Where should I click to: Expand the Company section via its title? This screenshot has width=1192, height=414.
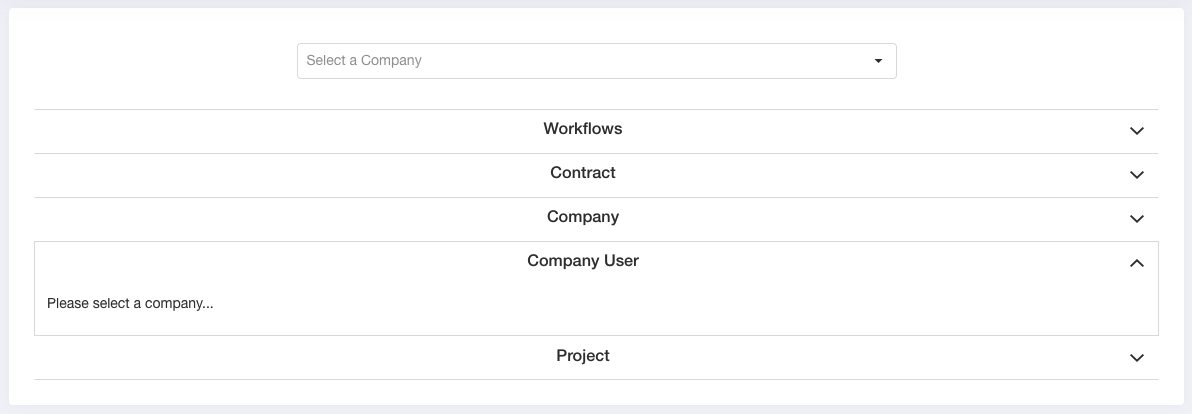point(582,217)
